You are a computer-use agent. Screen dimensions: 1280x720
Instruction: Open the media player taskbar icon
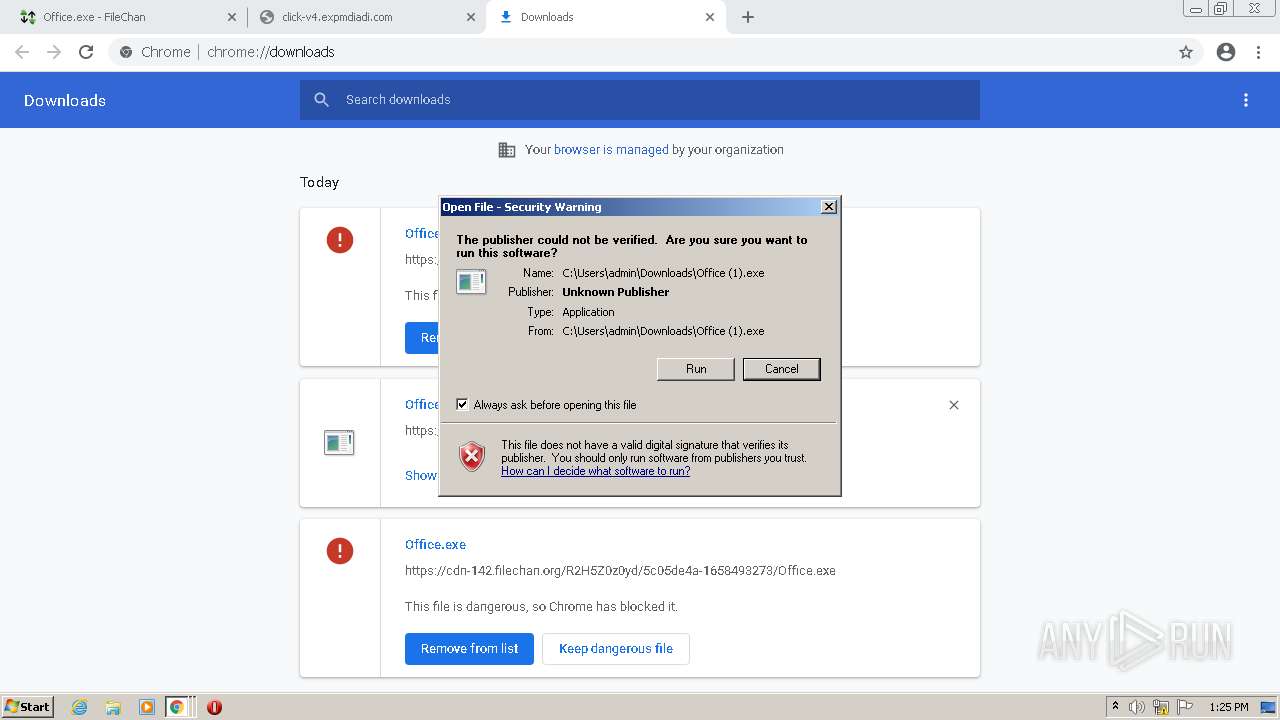(x=146, y=707)
